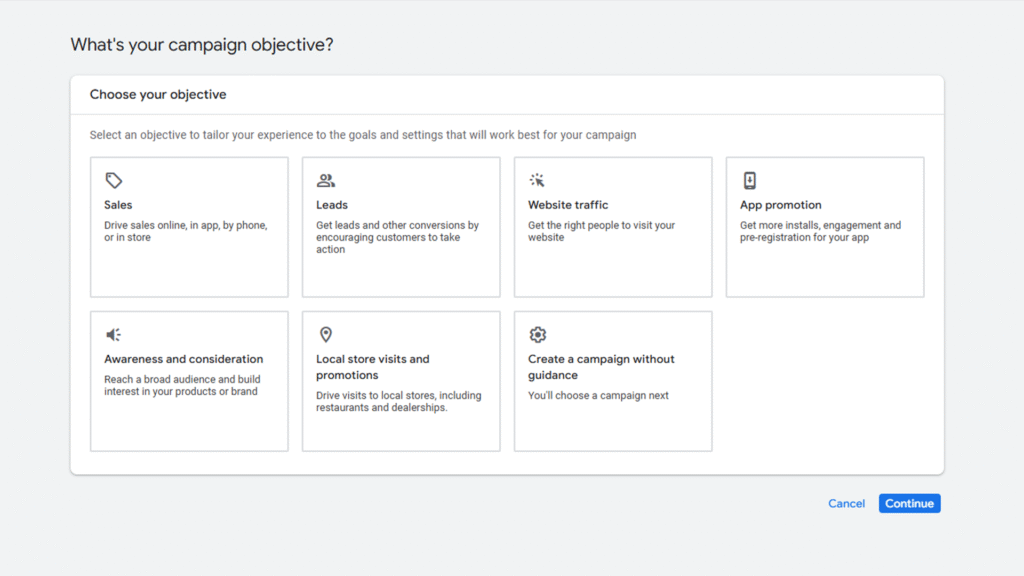This screenshot has height=576, width=1024.
Task: Click the Website traffic cursor icon
Action: (537, 180)
